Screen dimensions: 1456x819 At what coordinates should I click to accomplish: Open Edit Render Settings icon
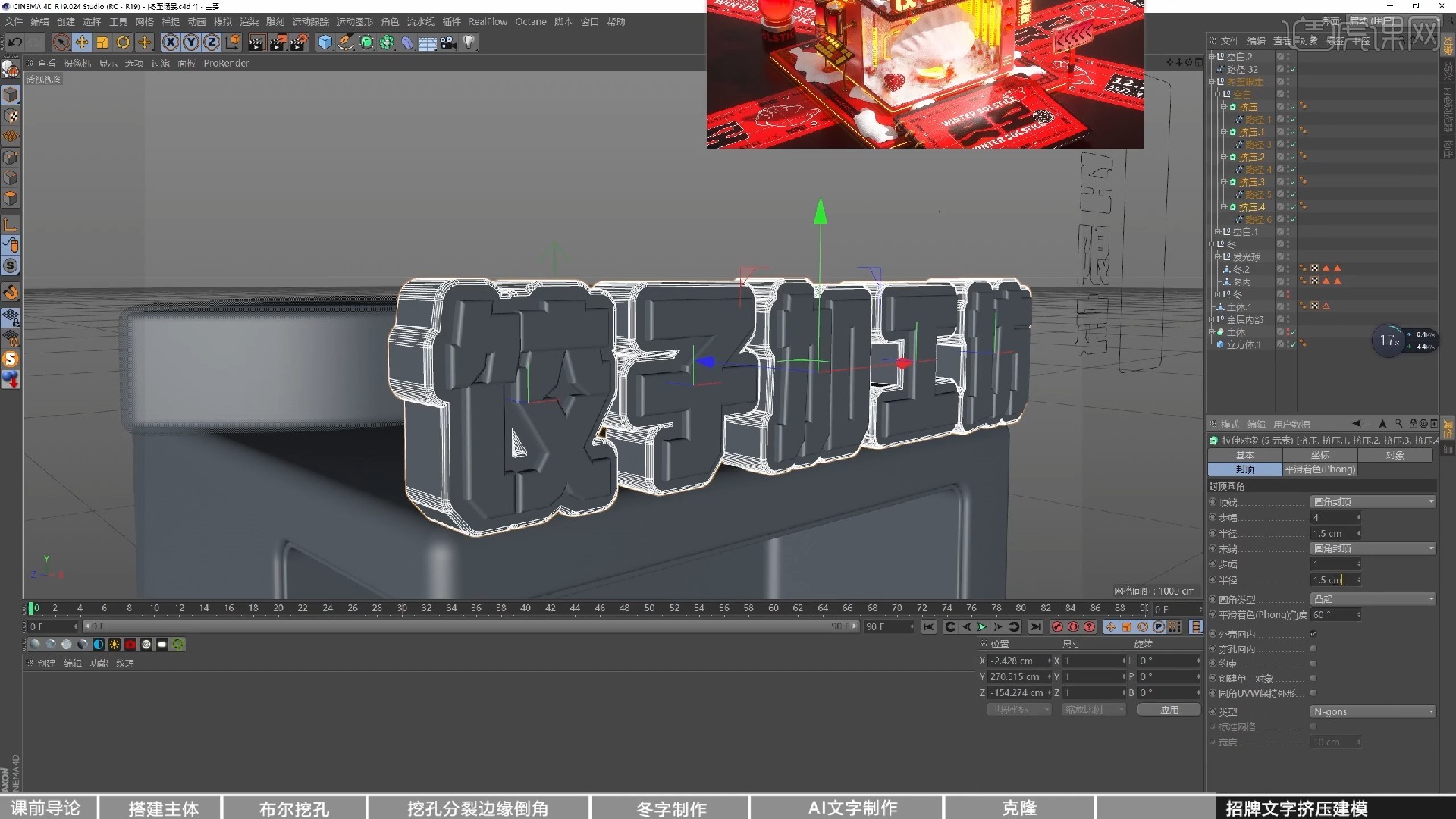[x=300, y=42]
